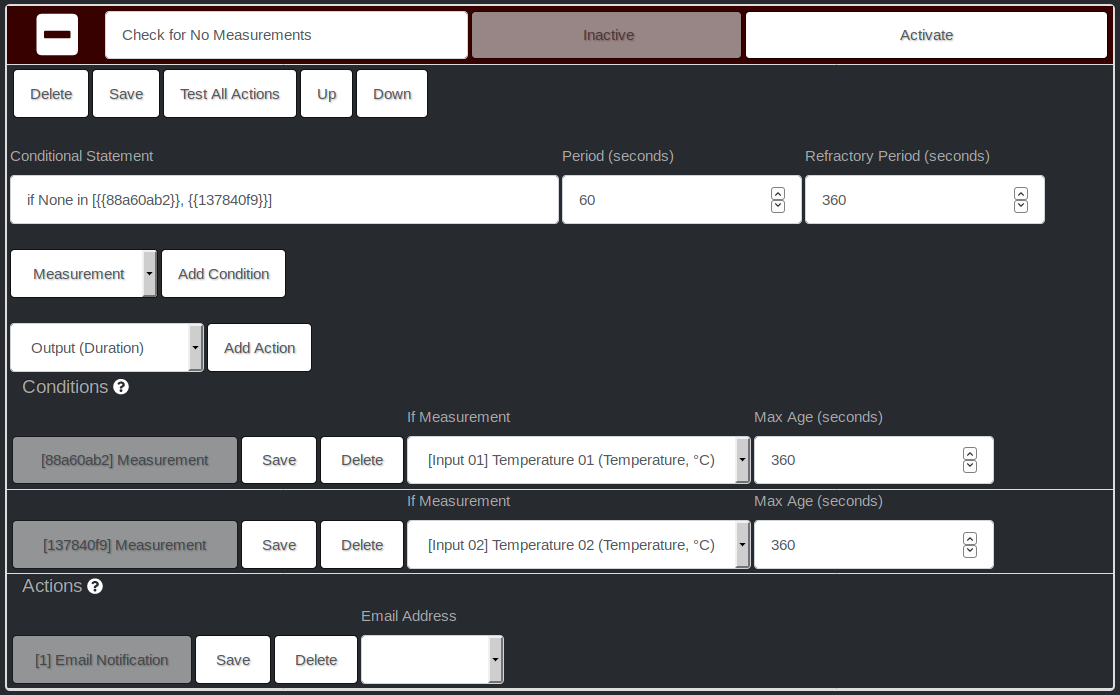Screen dimensions: 1120x695
Task: Increase Max Age for the 137840f9 condition
Action: 969,538
